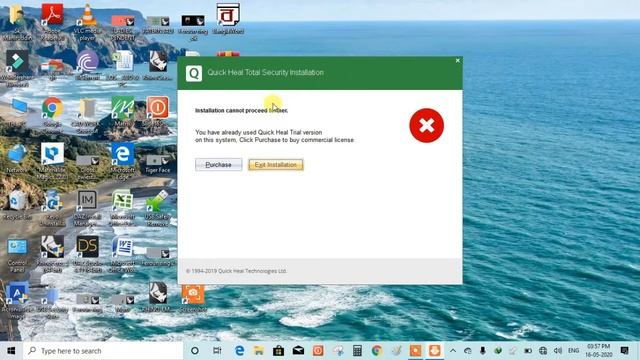Select the Tiger Face desktop file
The height and width of the screenshot is (360, 640).
pyautogui.click(x=158, y=163)
